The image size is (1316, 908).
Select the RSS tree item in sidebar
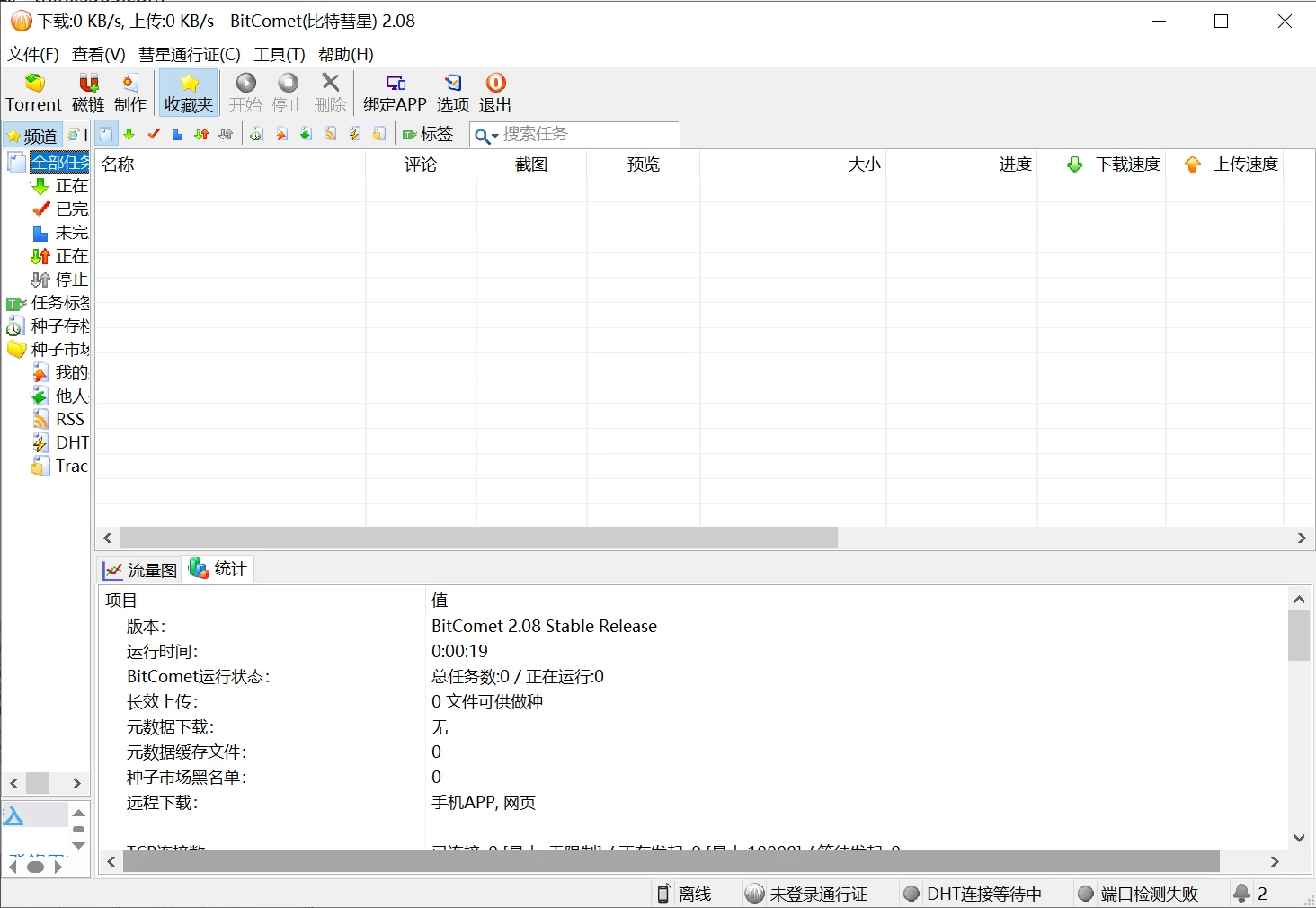(70, 419)
